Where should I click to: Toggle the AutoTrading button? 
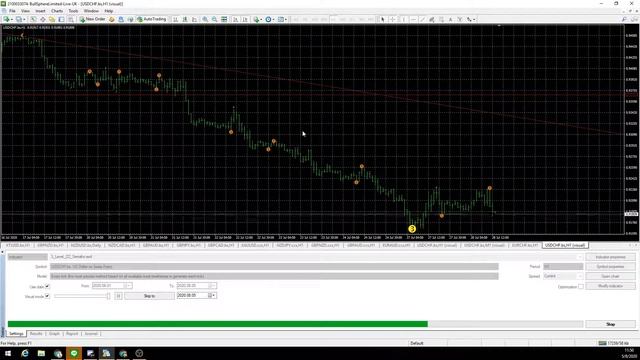coord(152,19)
